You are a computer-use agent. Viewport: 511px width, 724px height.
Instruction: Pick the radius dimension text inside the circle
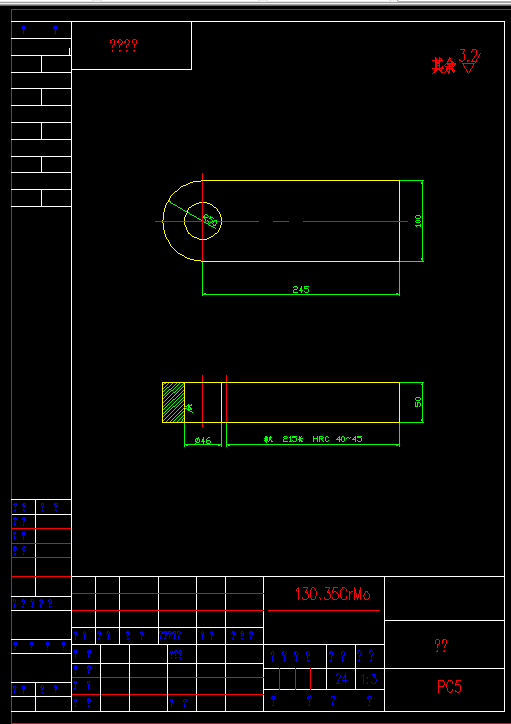pyautogui.click(x=210, y=220)
